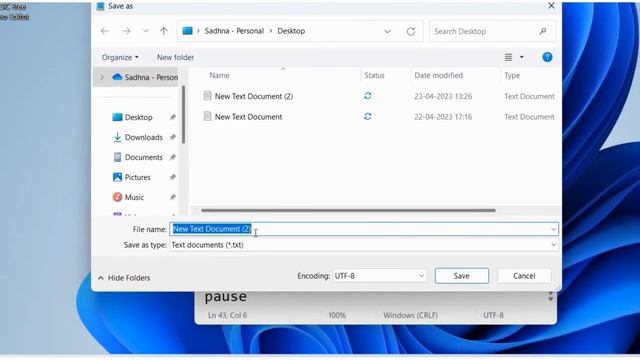Go forward using the forward arrow
Viewport: 640px width, 360px height.
(127, 31)
